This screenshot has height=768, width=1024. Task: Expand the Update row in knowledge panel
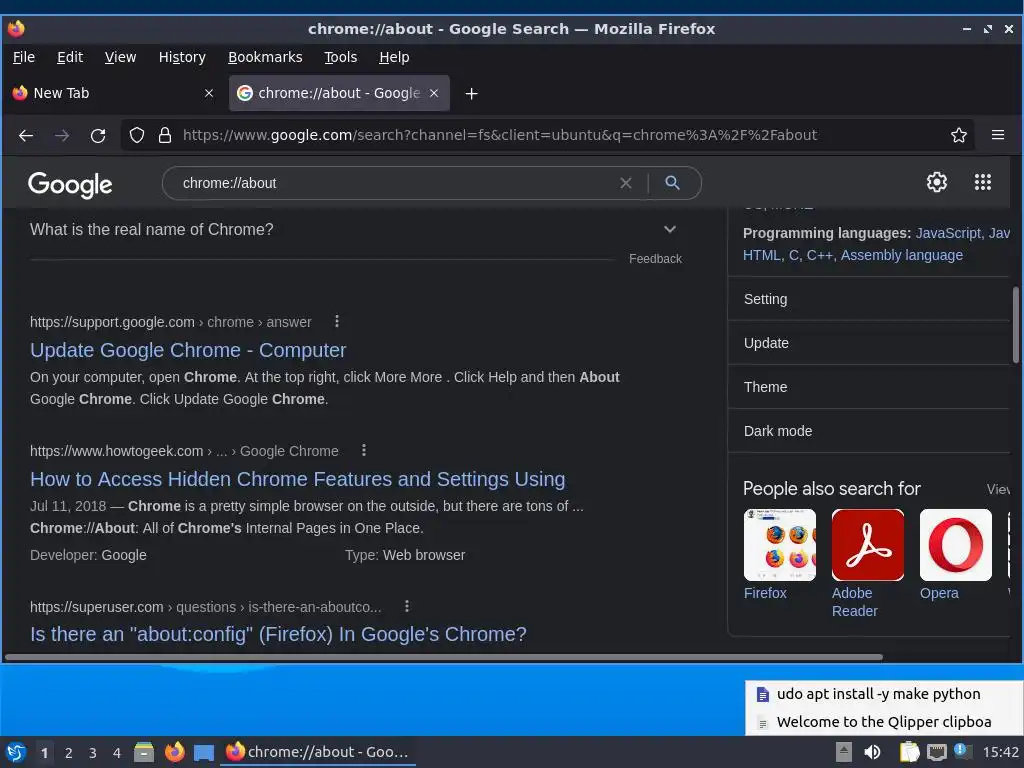click(x=869, y=343)
